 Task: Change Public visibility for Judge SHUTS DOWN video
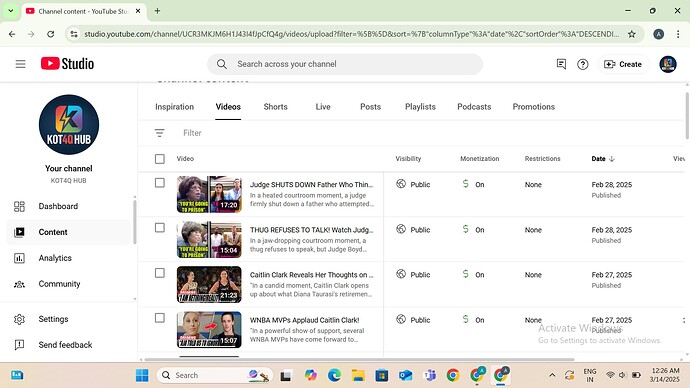pos(413,184)
